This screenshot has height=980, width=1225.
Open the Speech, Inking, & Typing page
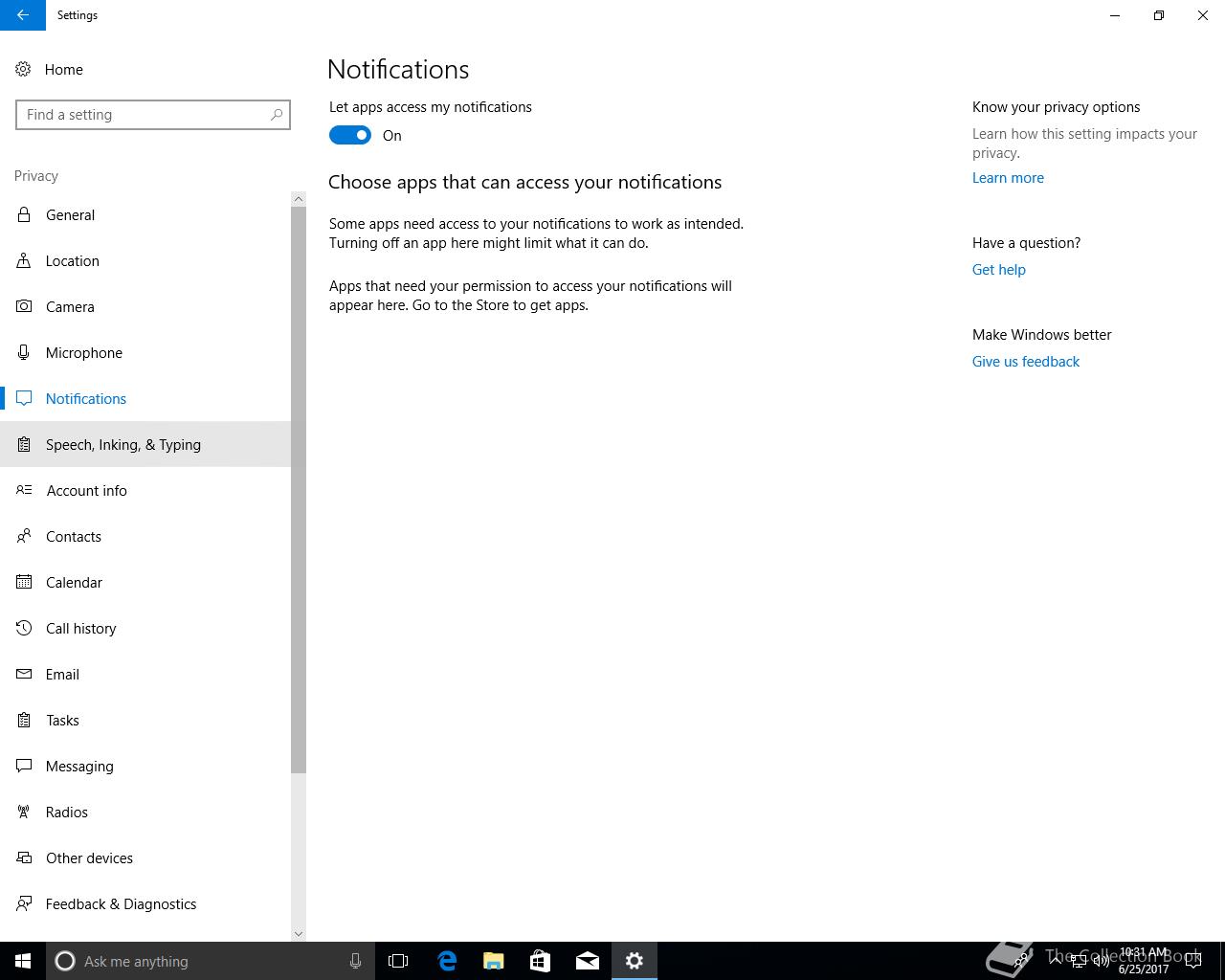(x=123, y=444)
